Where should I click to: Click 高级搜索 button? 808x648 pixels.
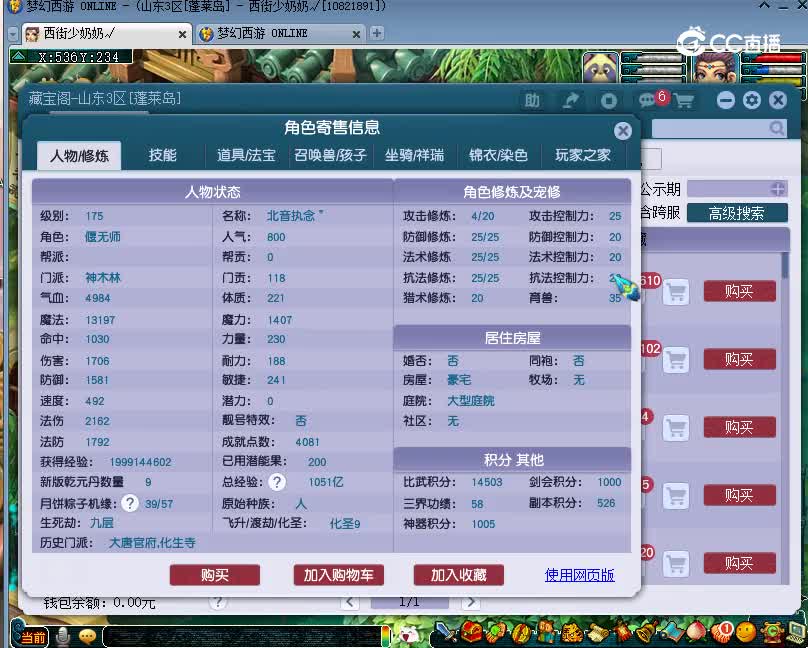[x=737, y=213]
